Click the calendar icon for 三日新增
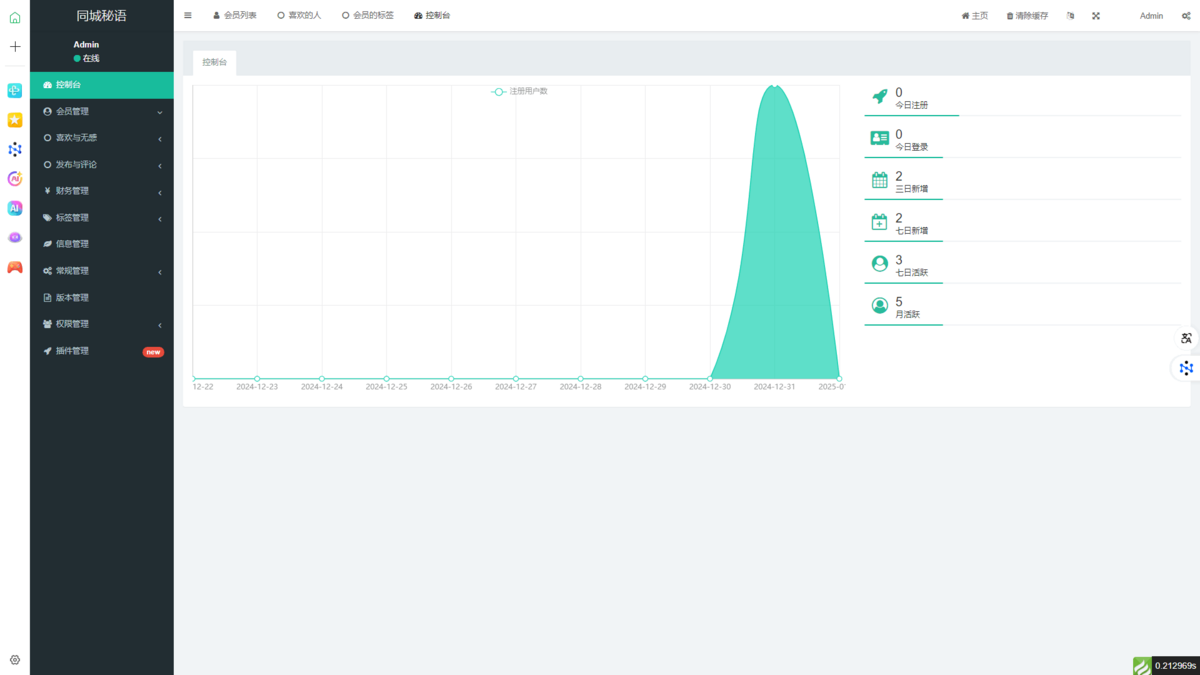Screen dimensions: 1200x675 click(x=880, y=180)
